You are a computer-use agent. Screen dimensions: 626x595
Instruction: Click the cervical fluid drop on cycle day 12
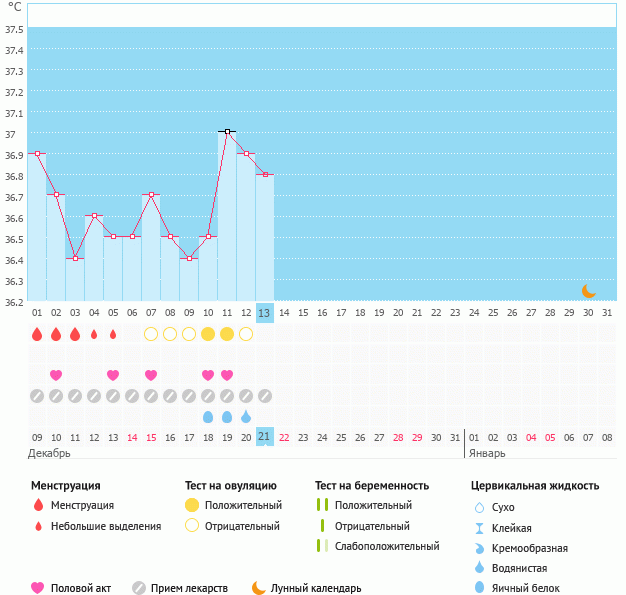click(x=246, y=416)
